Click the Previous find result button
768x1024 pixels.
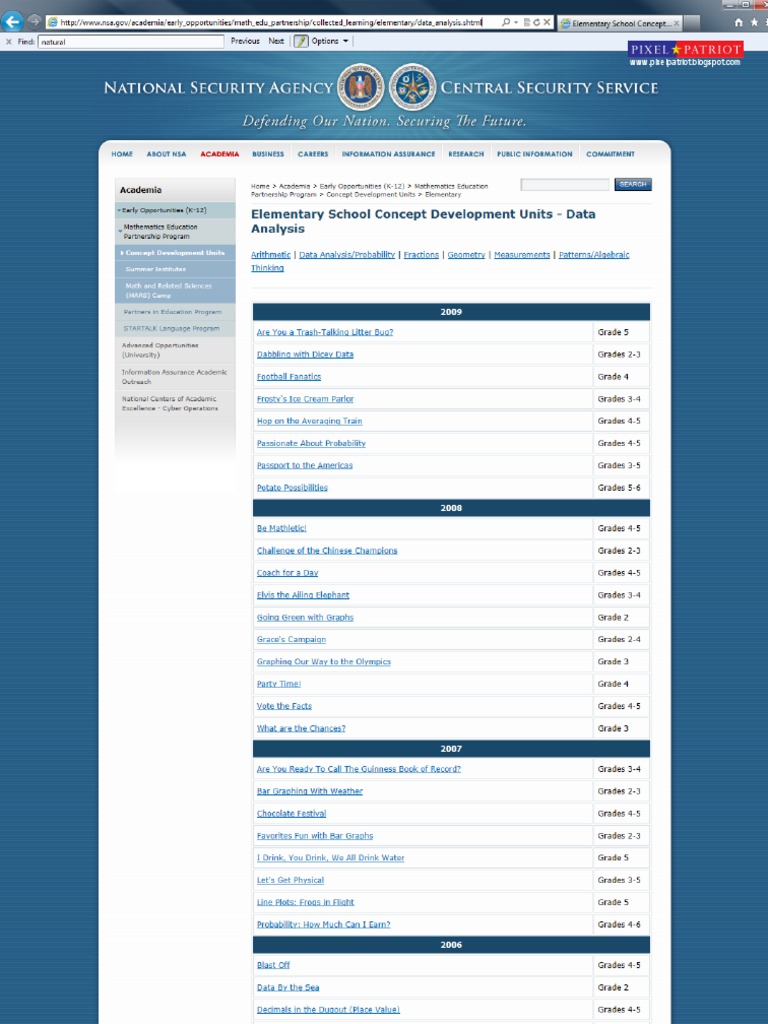pyautogui.click(x=245, y=41)
